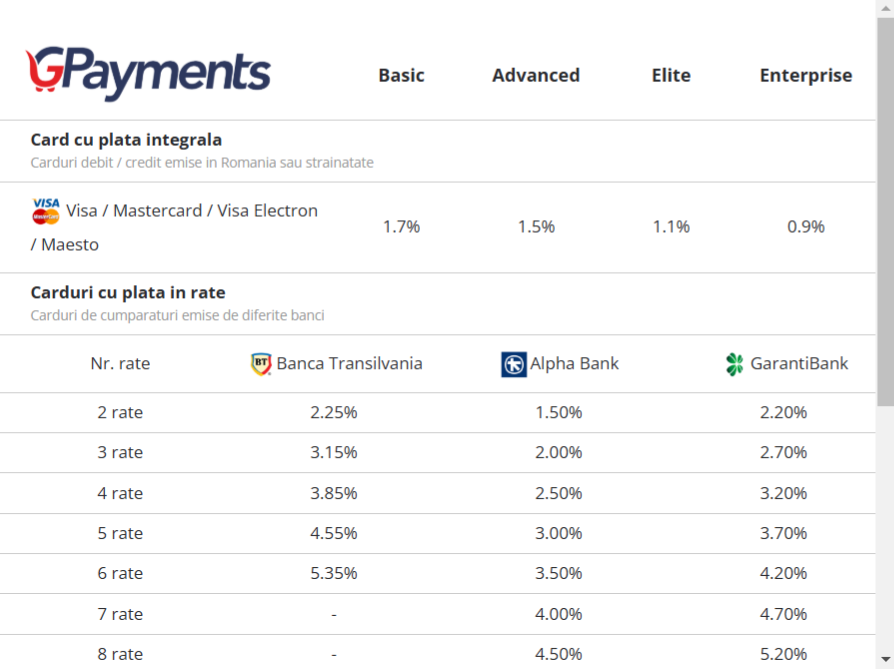
Task: Click GarantiBank 5.20% cell
Action: point(783,654)
